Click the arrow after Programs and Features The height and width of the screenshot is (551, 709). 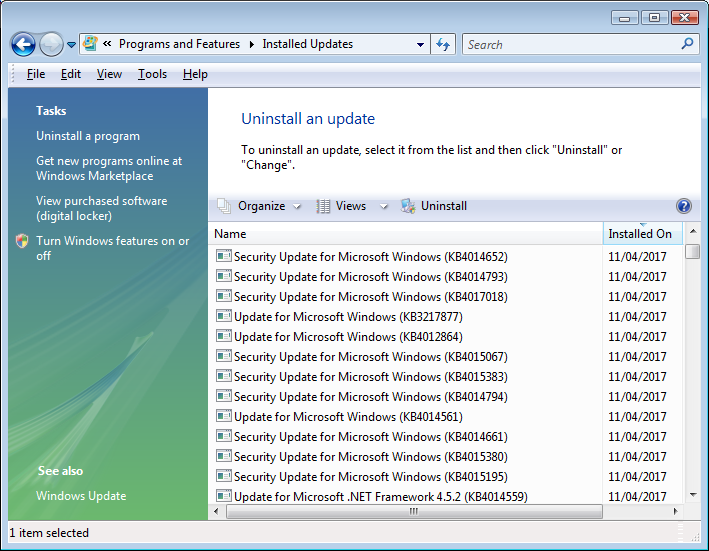click(x=252, y=44)
